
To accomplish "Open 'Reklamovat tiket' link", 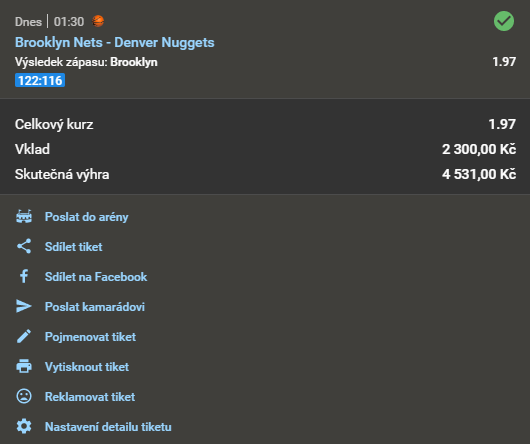I will (x=90, y=397).
